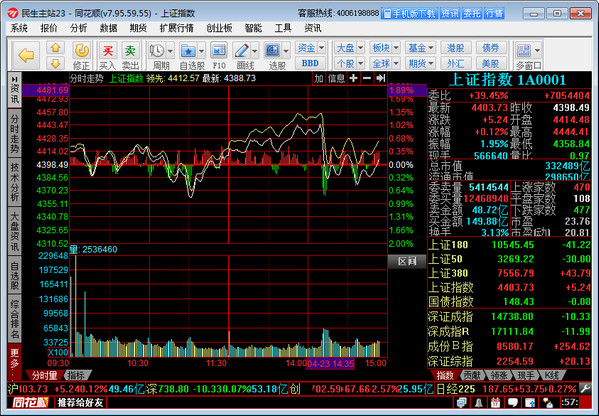Select the 综合排名 sidebar tab
Screen dimensions: 599x416
[x=15, y=320]
